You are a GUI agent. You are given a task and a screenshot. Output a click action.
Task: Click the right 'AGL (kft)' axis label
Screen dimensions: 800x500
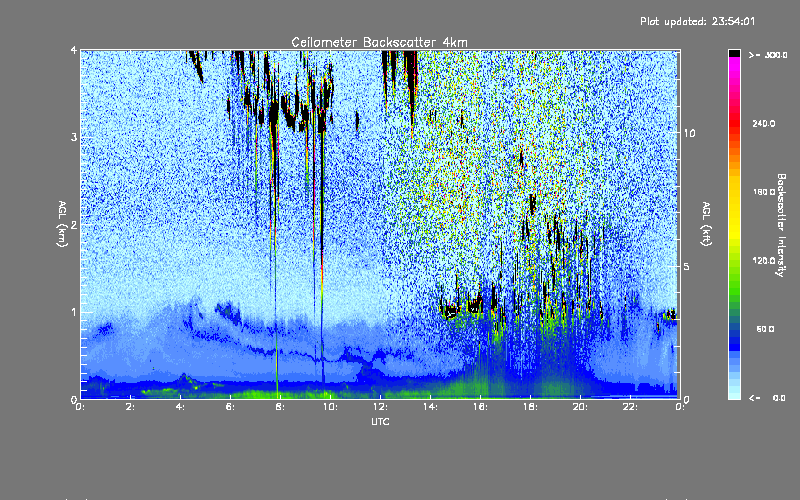pos(707,223)
